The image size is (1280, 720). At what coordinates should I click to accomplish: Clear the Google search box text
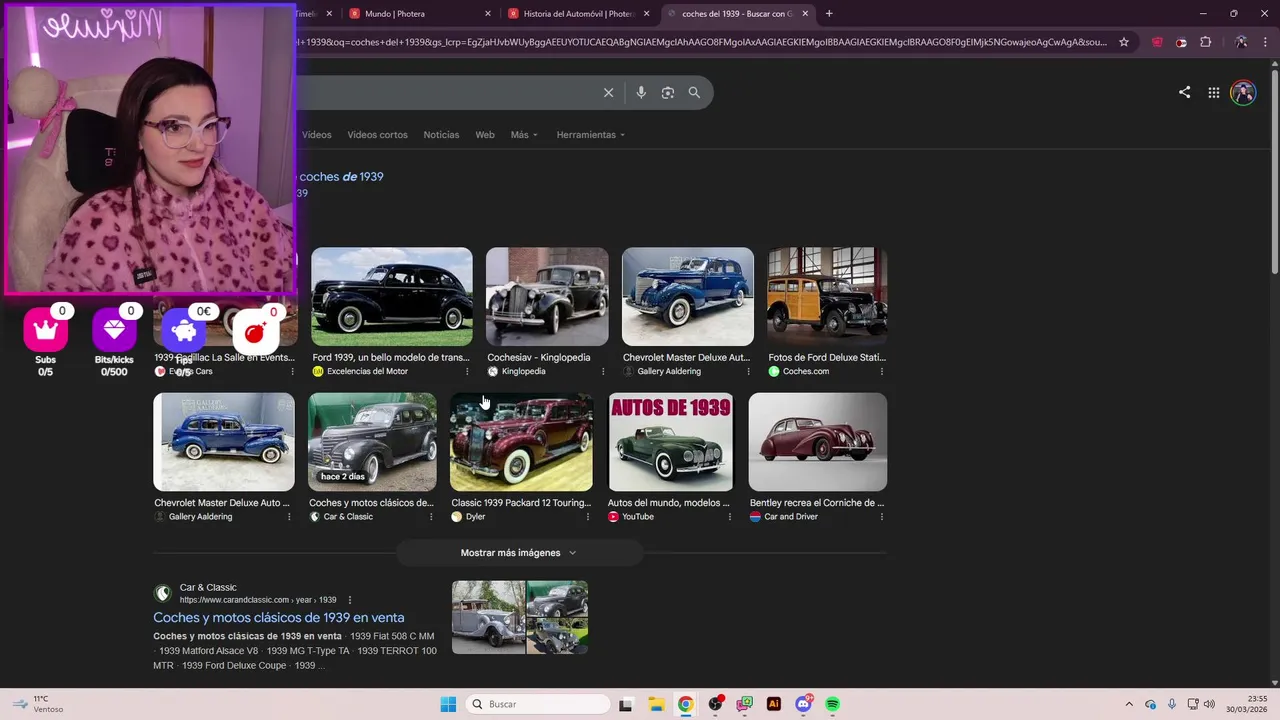608,92
